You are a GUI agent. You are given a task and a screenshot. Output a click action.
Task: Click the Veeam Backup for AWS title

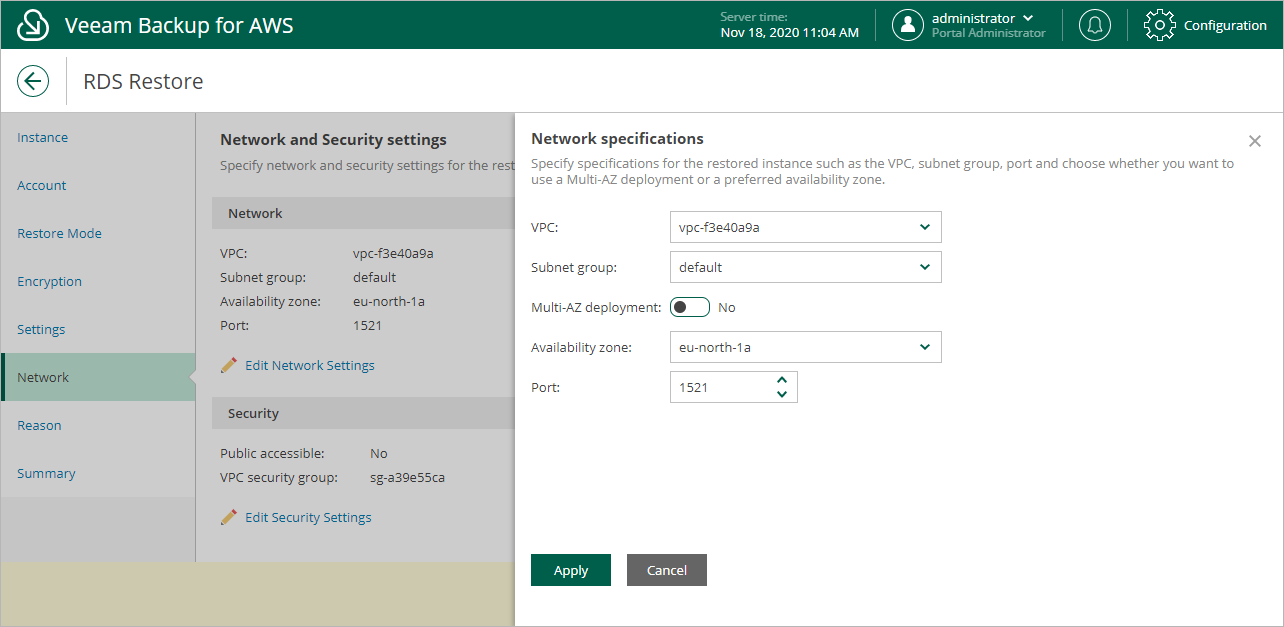pyautogui.click(x=179, y=25)
